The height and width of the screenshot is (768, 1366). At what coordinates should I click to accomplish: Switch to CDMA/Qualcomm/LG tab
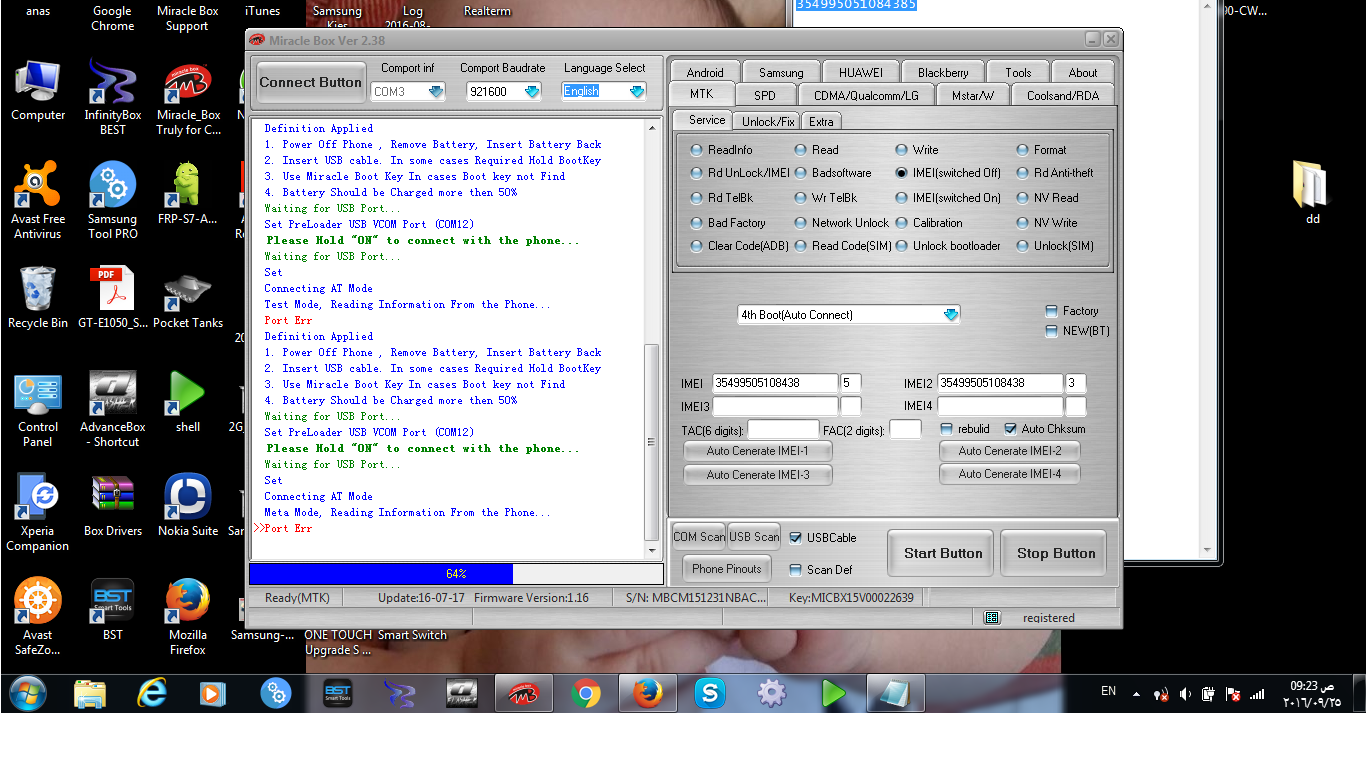[866, 96]
